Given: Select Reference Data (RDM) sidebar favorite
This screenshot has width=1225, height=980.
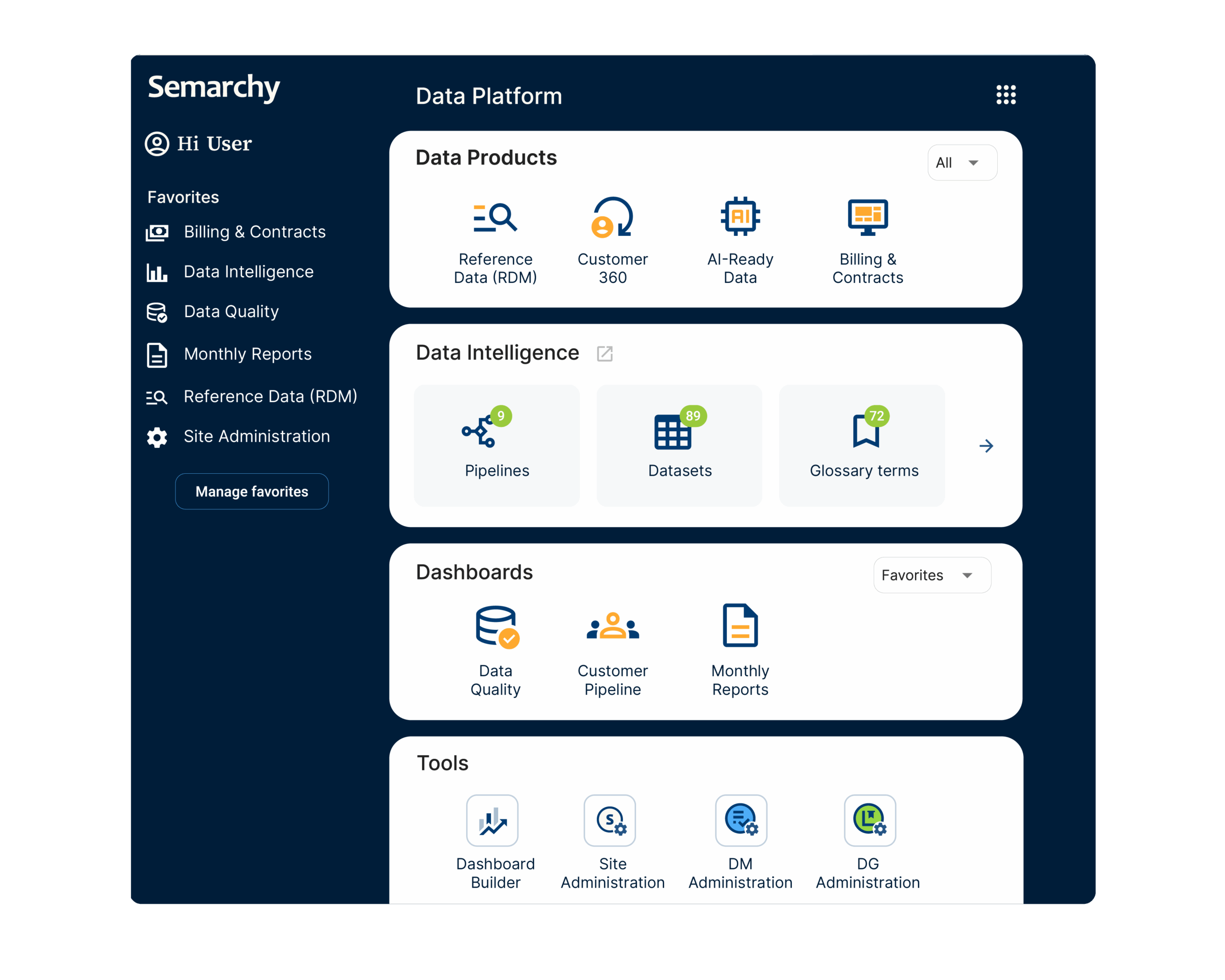Looking at the screenshot, I should (252, 397).
